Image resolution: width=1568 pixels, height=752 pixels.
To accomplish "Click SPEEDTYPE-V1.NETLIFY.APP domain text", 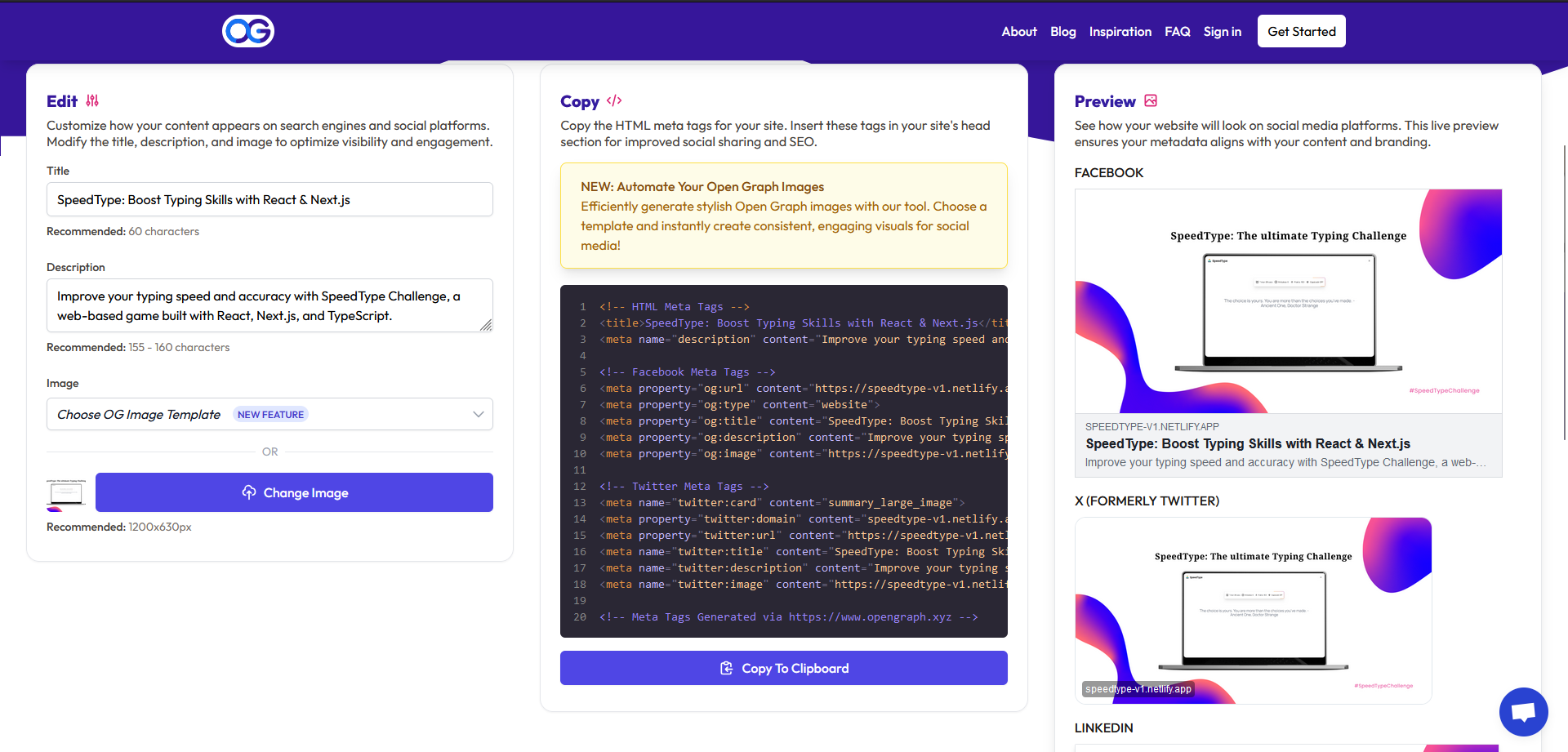I will pos(1151,426).
